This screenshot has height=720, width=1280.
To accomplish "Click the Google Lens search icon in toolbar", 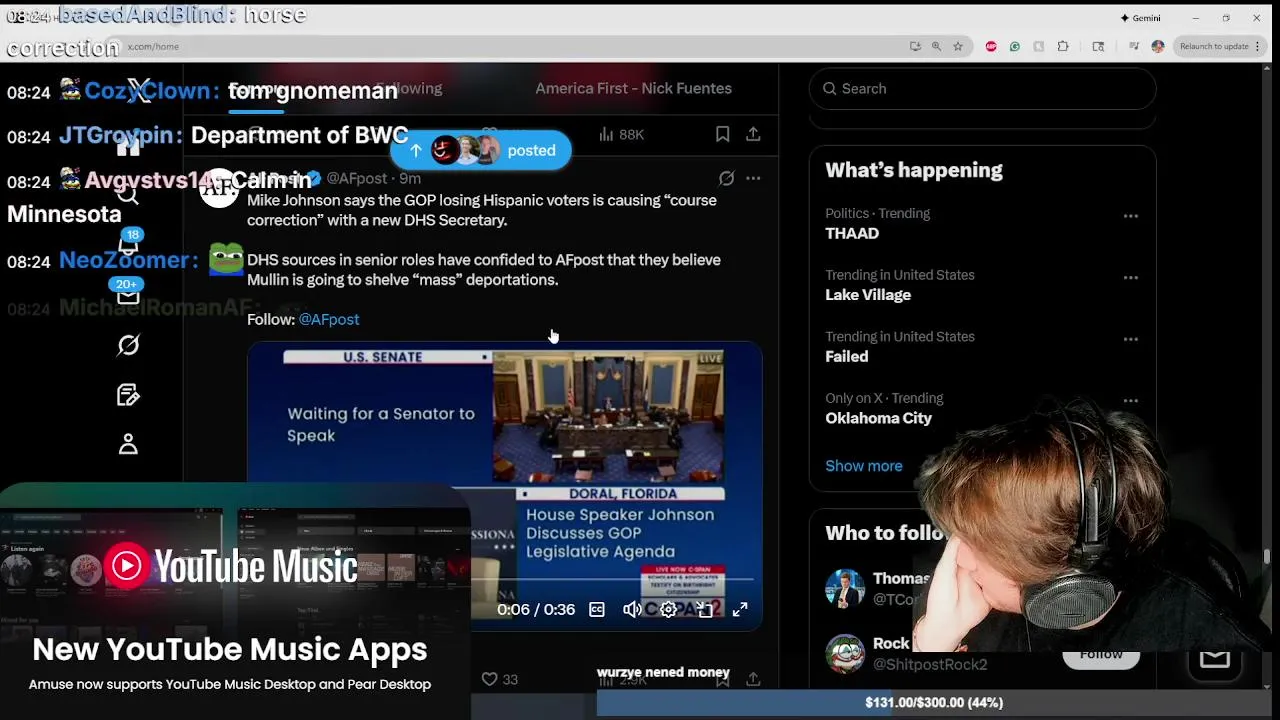I will pos(1098,46).
